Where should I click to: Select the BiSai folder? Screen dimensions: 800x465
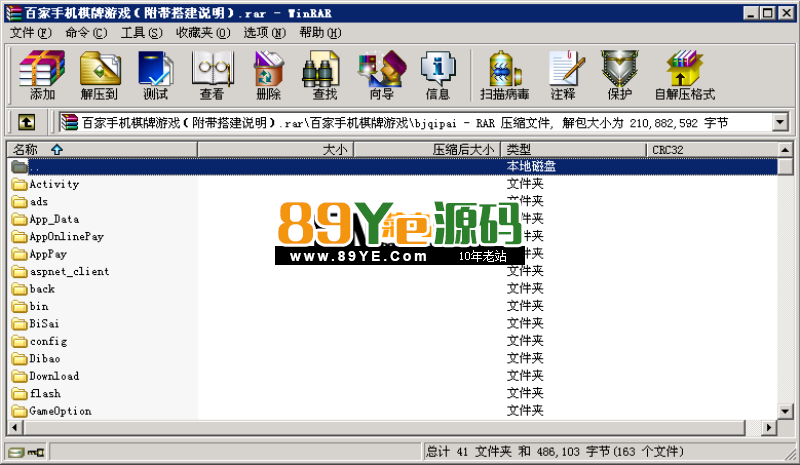[x=36, y=324]
